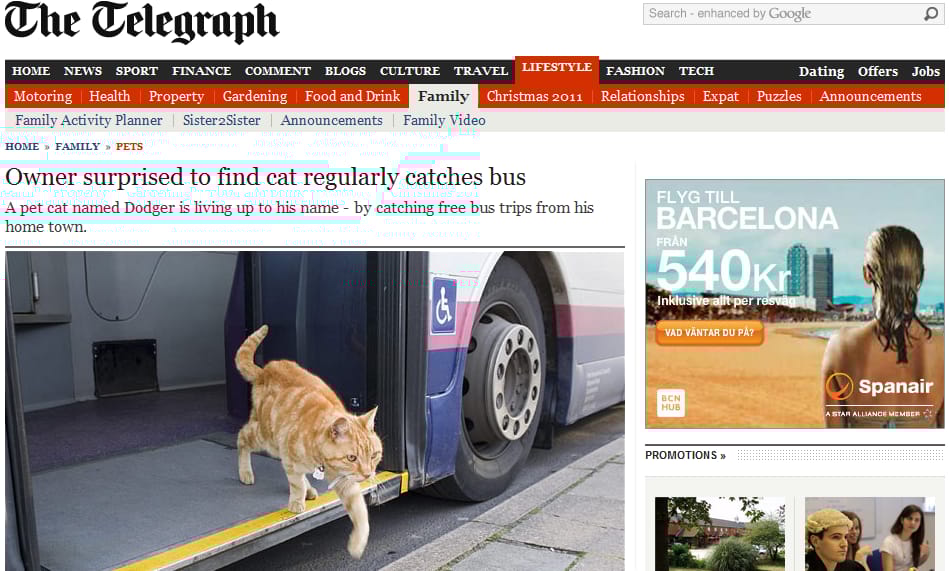Open The Telegraph logo homepage link
Image resolution: width=949 pixels, height=571 pixels.
[142, 22]
